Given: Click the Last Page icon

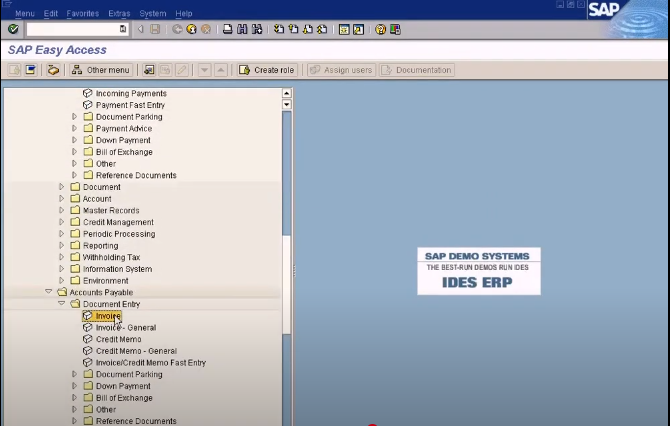Looking at the screenshot, I should point(322,29).
